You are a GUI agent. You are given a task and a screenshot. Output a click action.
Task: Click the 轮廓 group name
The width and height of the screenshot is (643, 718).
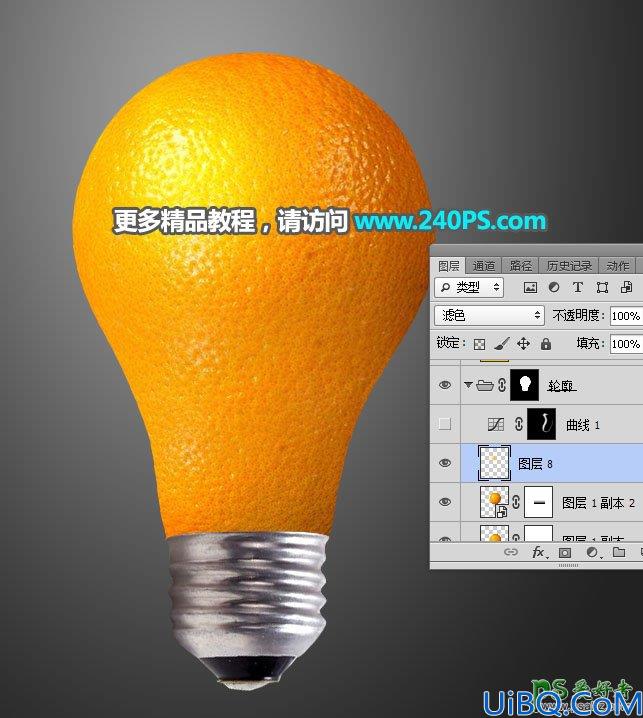point(561,386)
